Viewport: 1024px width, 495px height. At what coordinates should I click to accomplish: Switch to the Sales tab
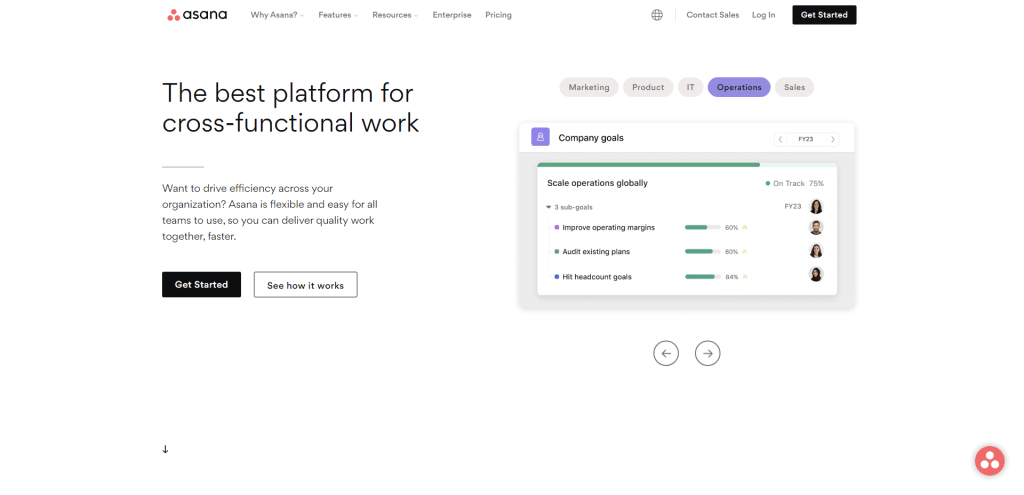(x=795, y=87)
